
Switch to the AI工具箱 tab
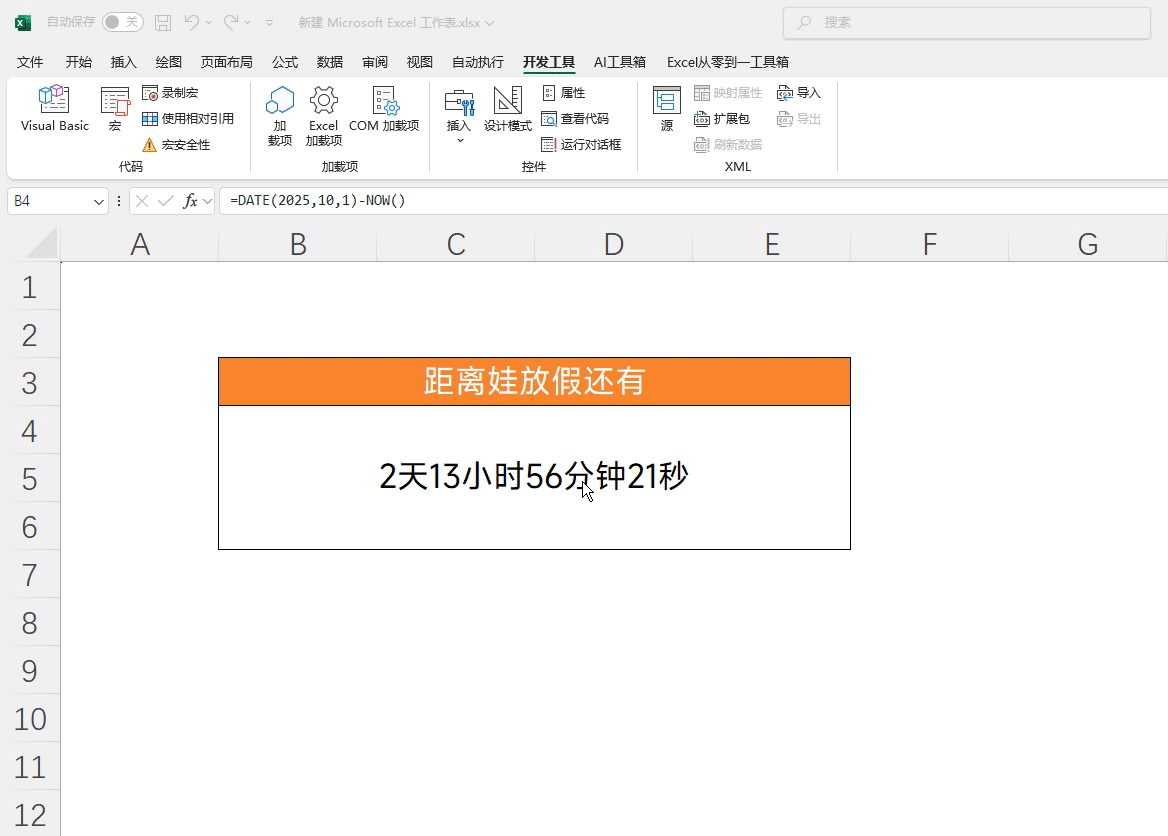[x=620, y=62]
